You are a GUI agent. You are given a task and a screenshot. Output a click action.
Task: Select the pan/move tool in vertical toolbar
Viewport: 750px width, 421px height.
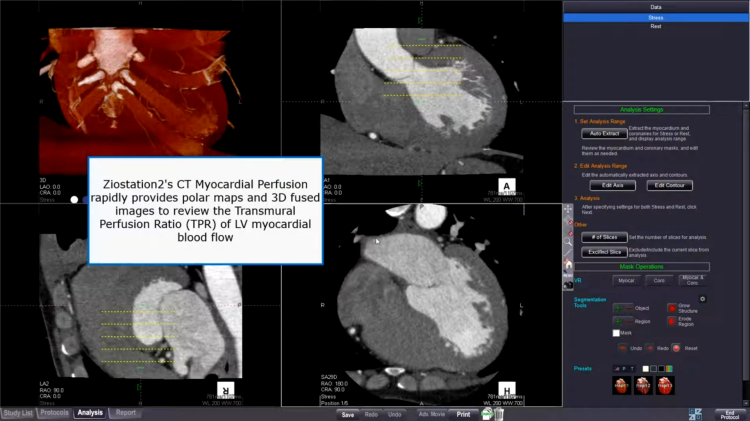[x=568, y=209]
